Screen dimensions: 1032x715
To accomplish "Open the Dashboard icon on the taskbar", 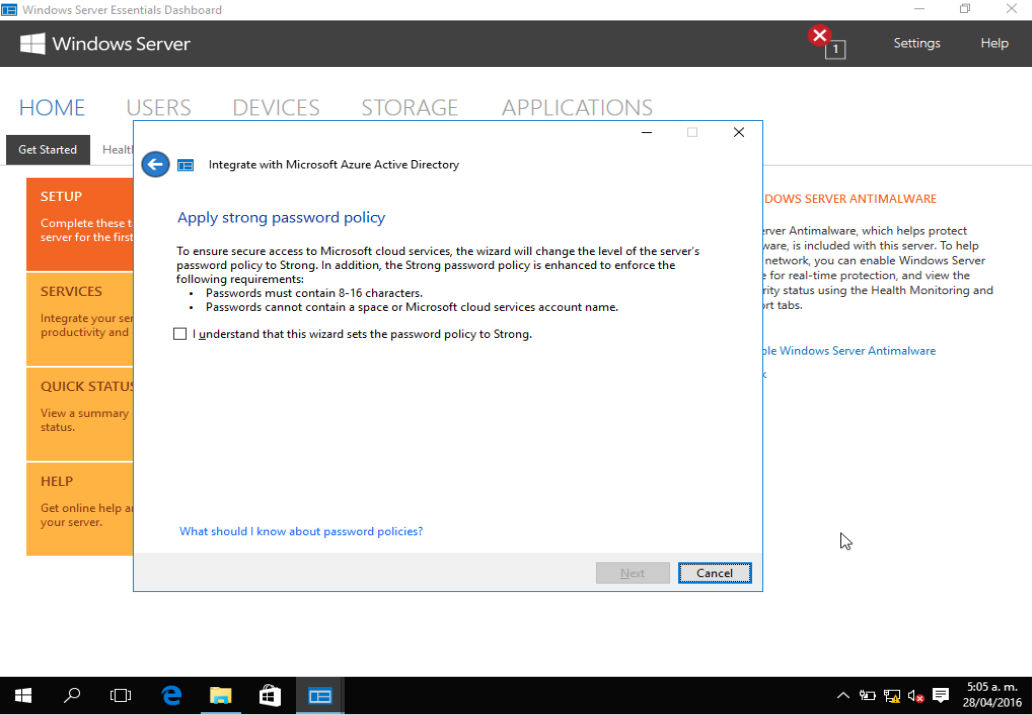I will pyautogui.click(x=319, y=694).
